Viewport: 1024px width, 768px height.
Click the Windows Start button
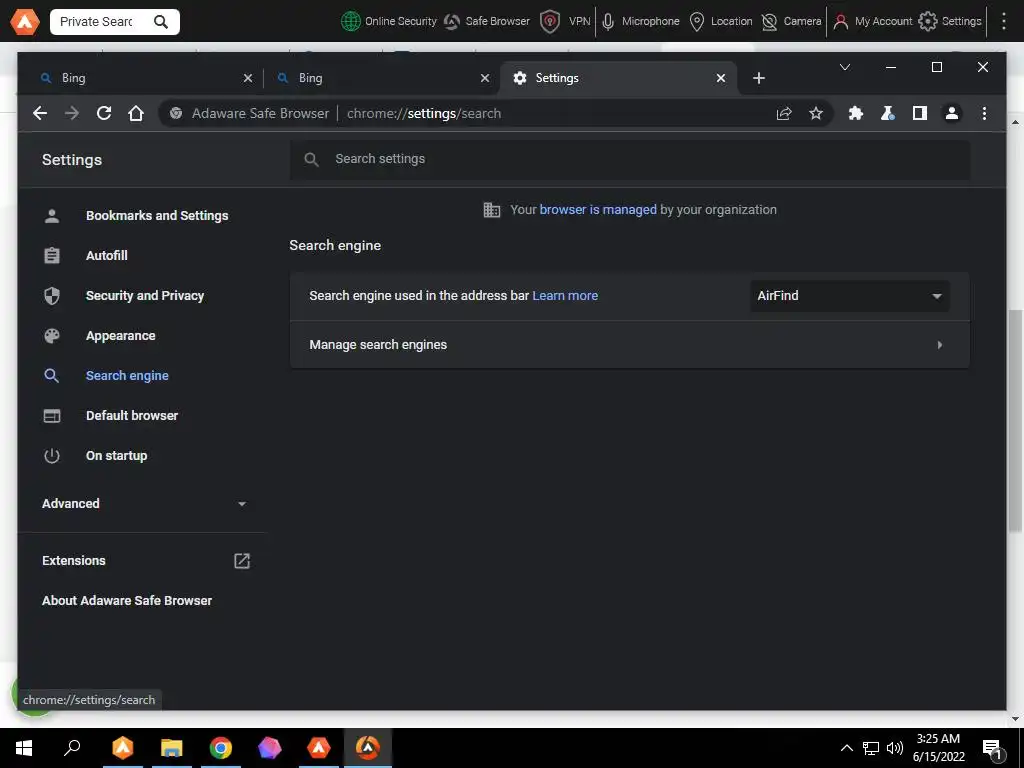click(24, 748)
